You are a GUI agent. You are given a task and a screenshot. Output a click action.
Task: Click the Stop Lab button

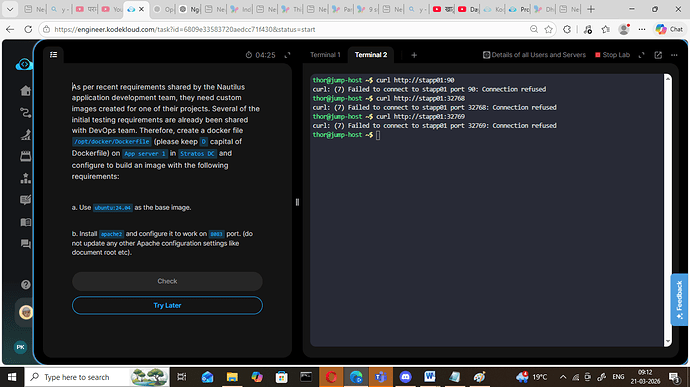(612, 55)
